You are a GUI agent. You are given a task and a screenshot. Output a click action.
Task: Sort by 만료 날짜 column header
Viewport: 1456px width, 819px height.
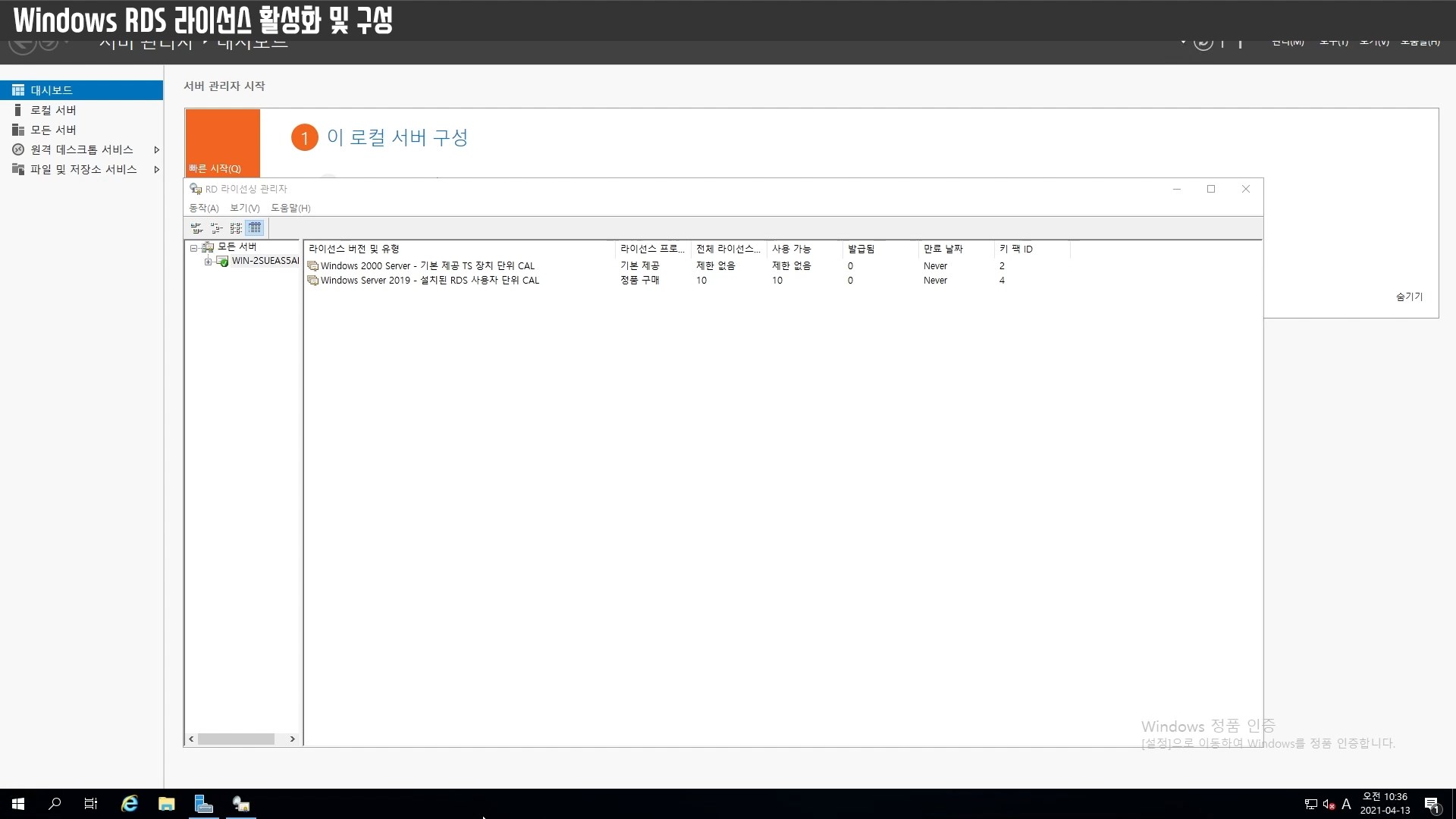[x=956, y=249]
